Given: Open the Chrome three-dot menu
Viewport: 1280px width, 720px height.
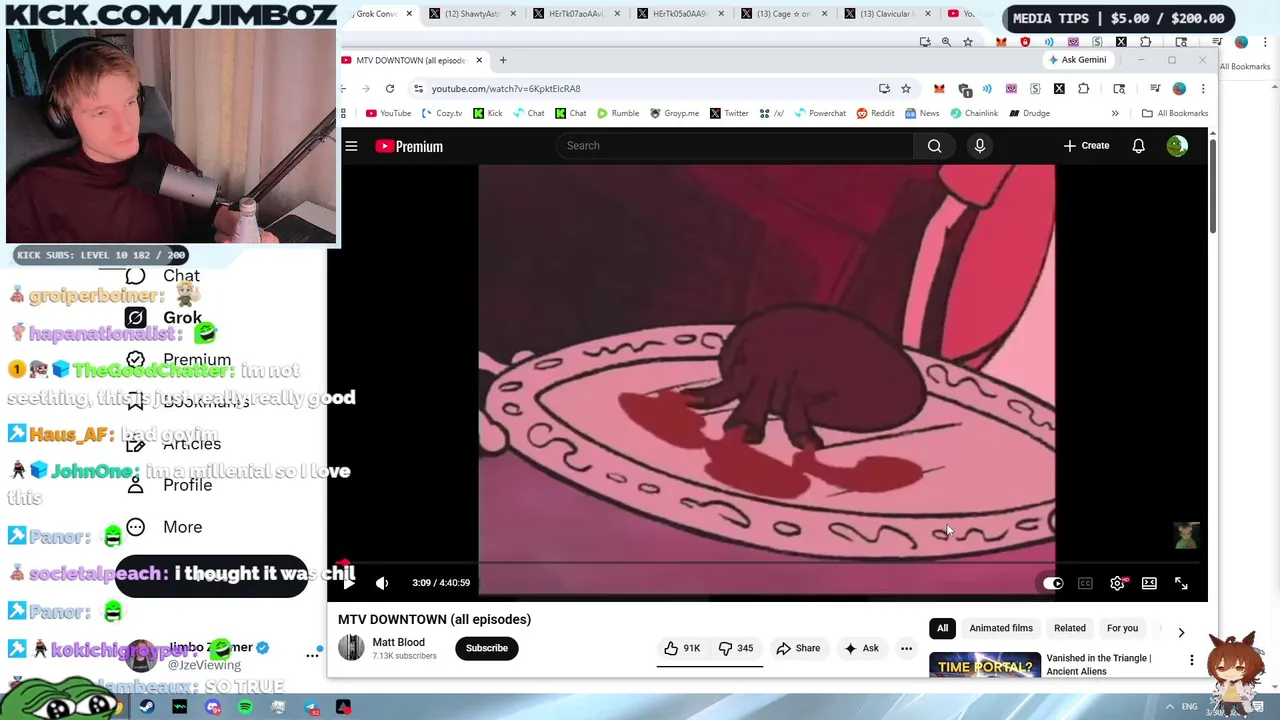Looking at the screenshot, I should [1203, 89].
